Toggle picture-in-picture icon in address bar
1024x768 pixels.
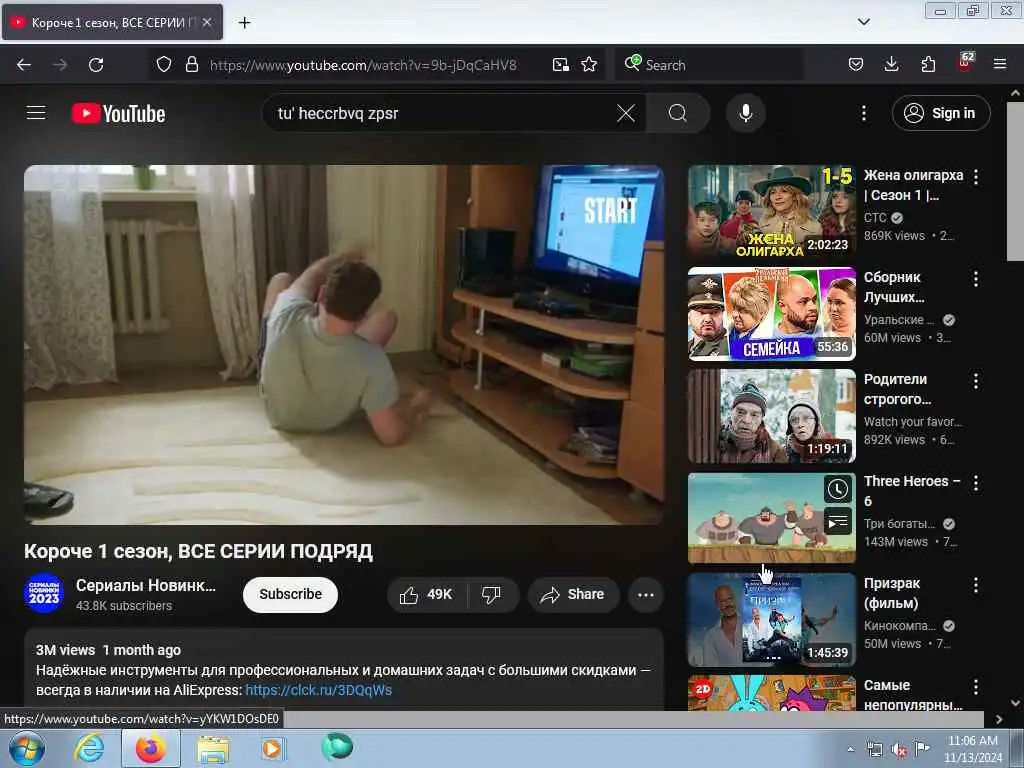[560, 65]
